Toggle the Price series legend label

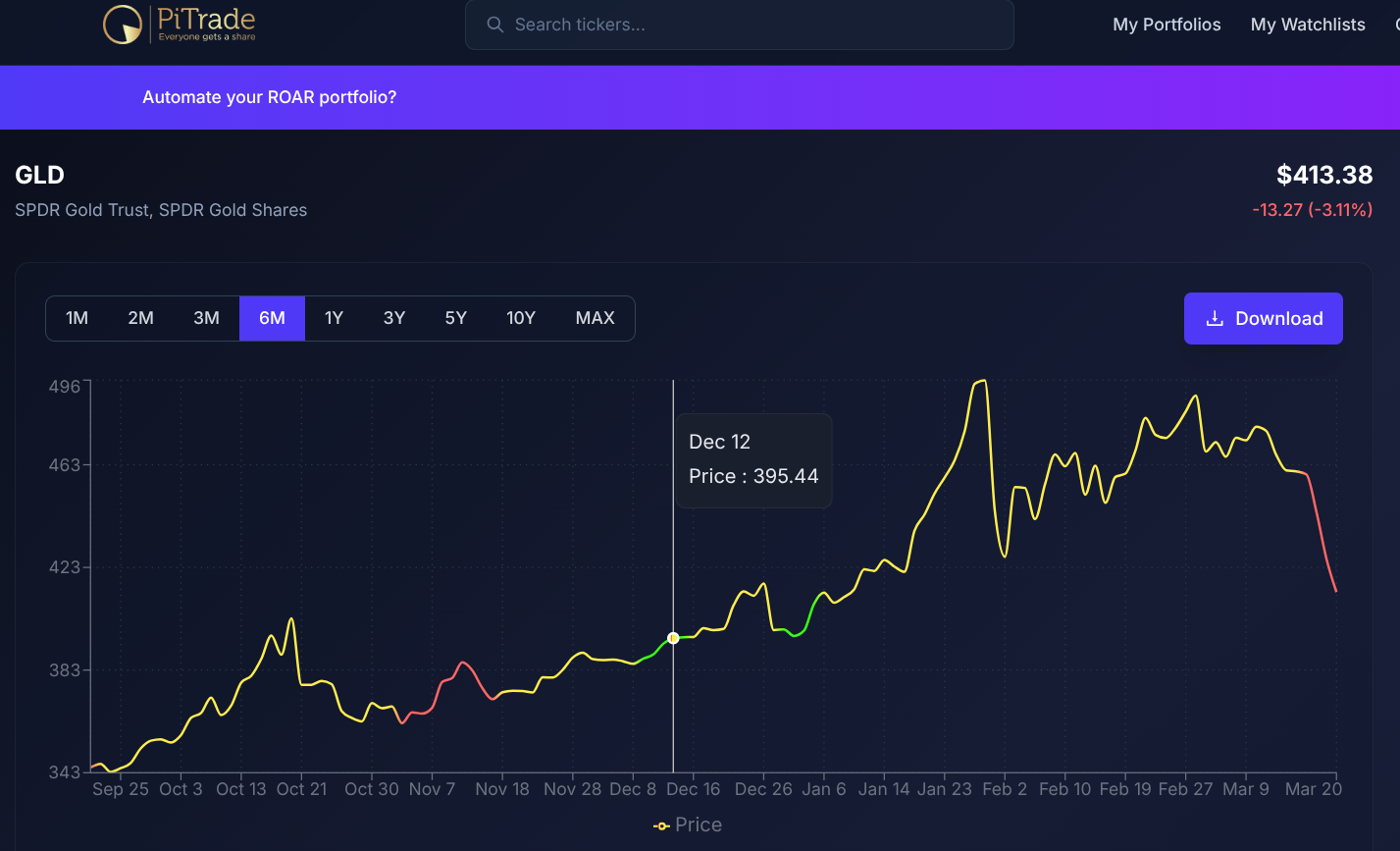click(699, 825)
